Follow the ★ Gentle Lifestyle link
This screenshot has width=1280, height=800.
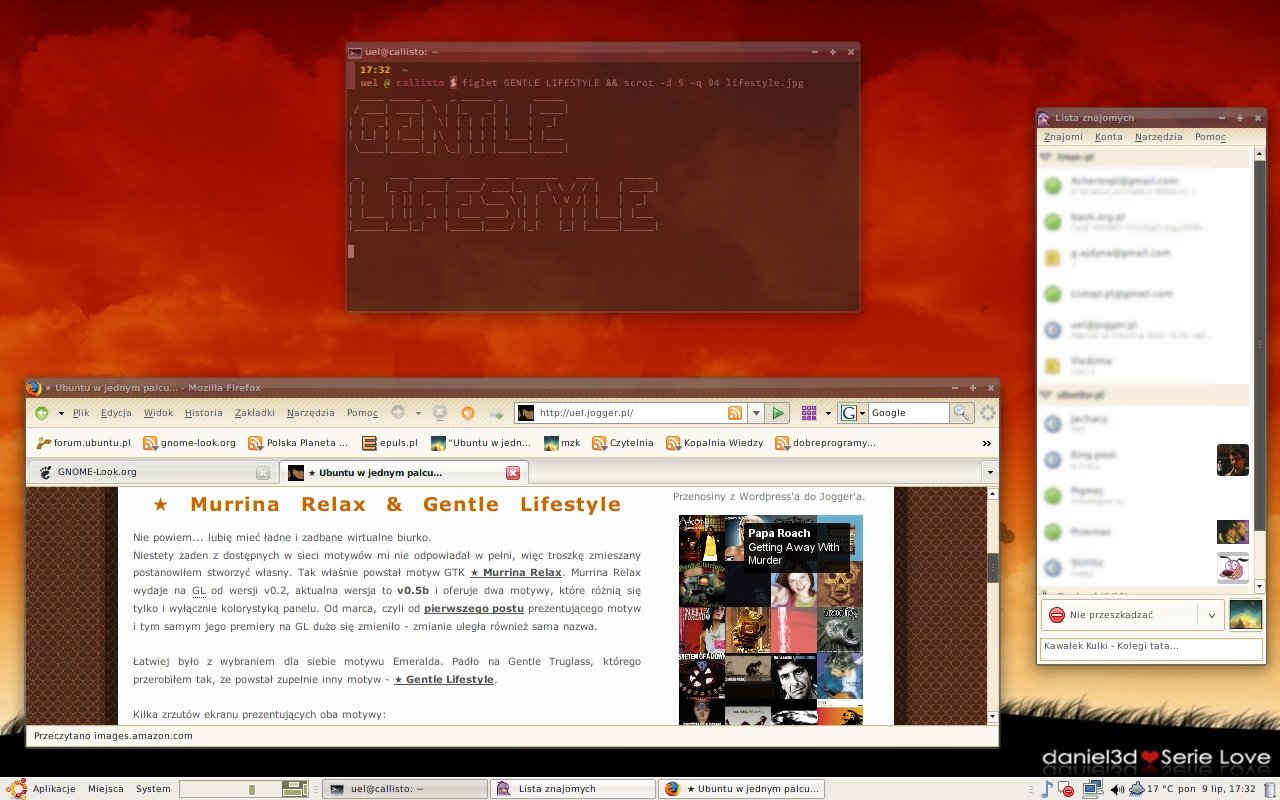443,680
